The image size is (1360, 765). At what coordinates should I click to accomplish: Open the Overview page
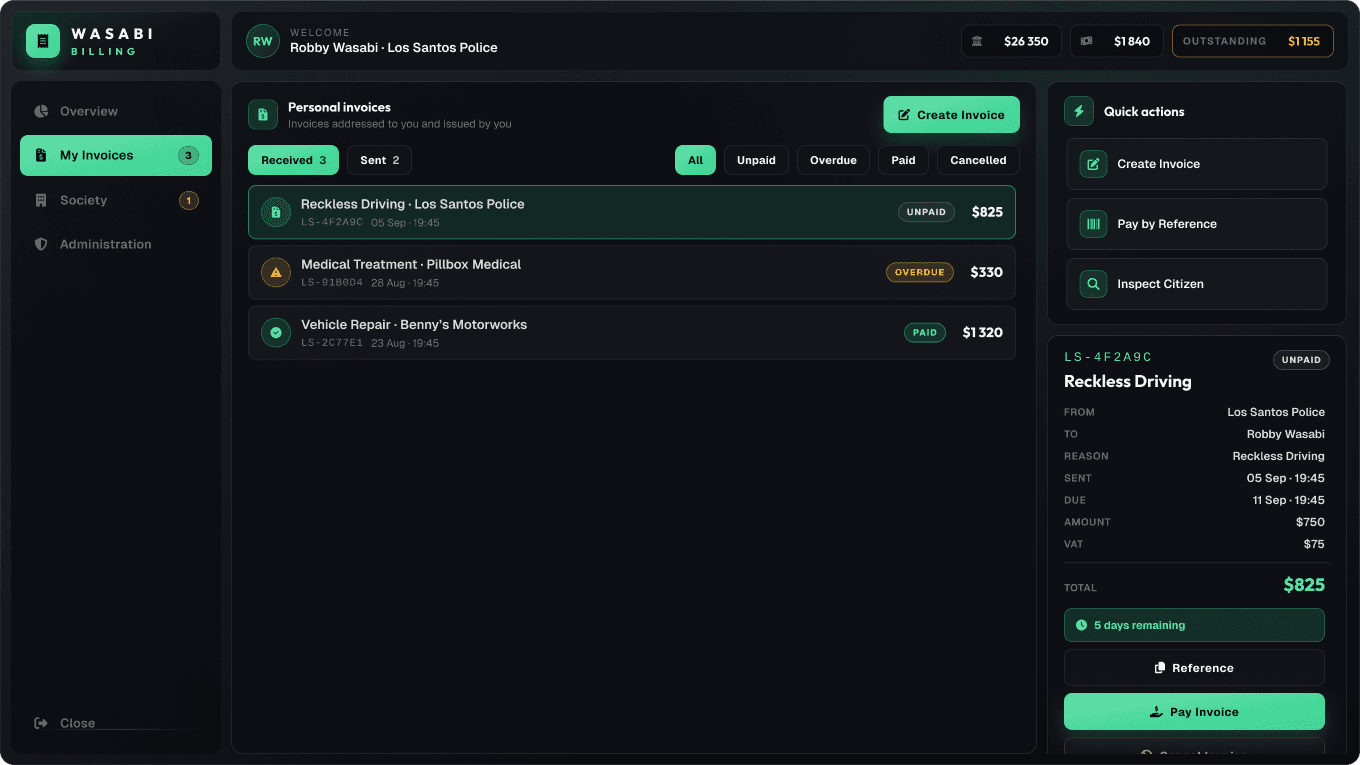pyautogui.click(x=116, y=111)
